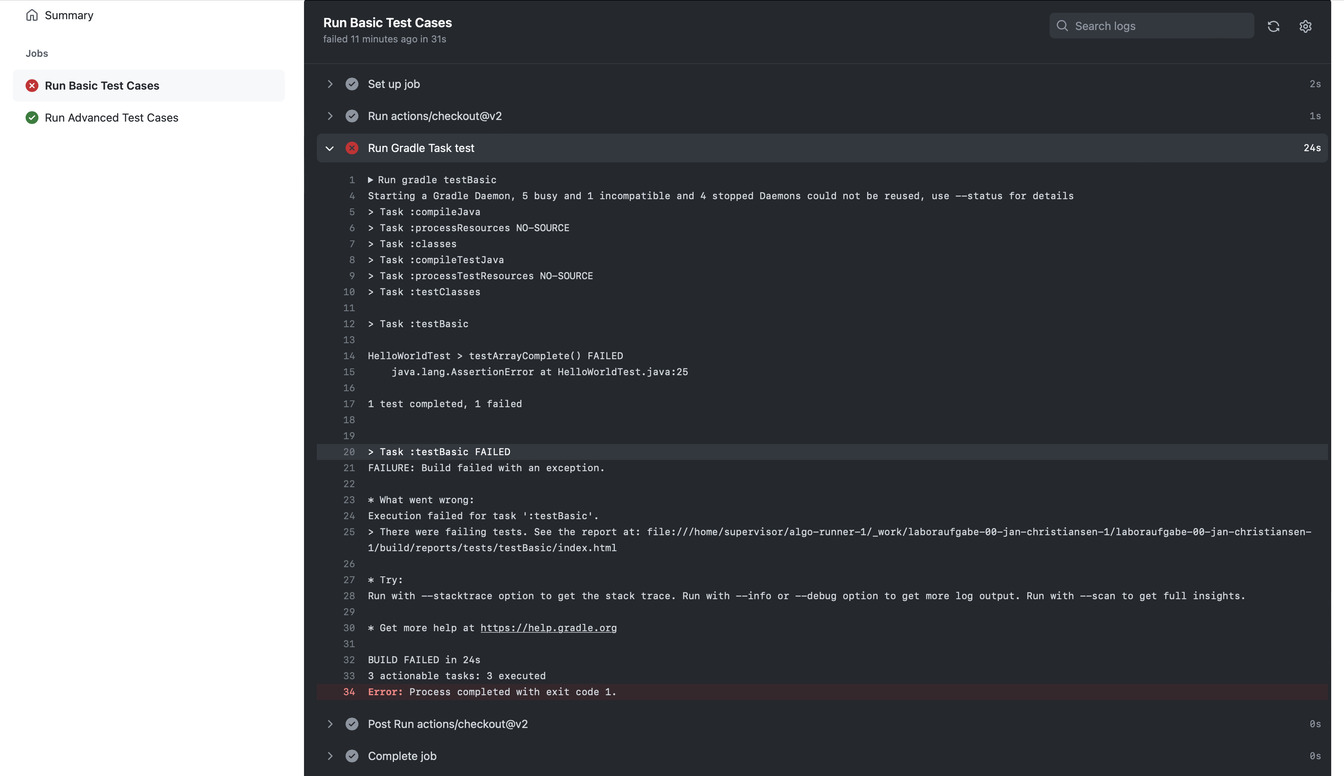Screen dimensions: 1344x776
Task: Expand the Complete job step
Action: coord(330,756)
